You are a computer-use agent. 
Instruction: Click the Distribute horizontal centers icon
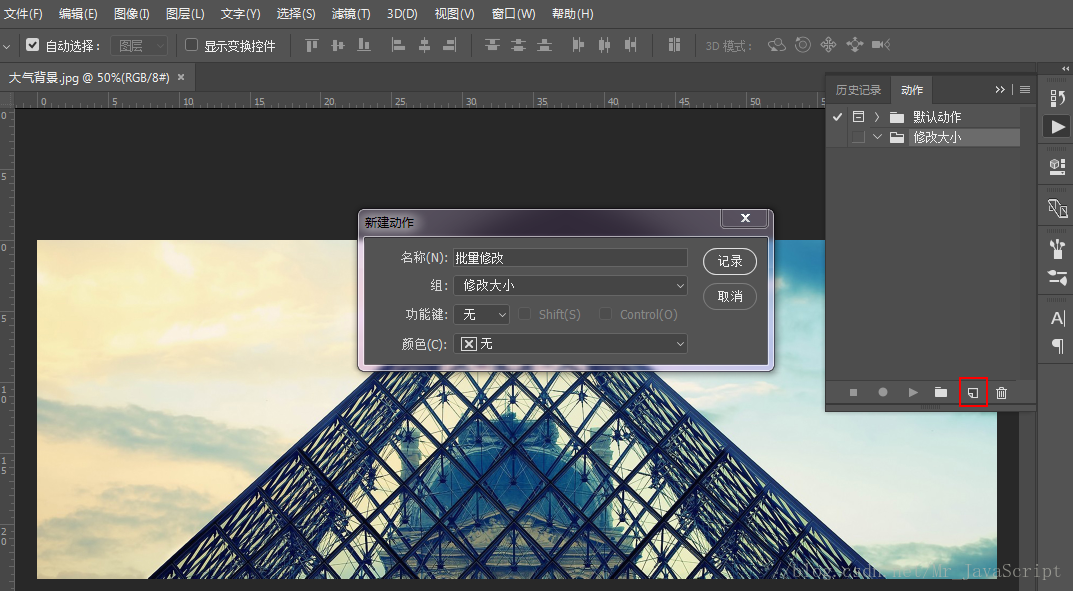tap(604, 45)
